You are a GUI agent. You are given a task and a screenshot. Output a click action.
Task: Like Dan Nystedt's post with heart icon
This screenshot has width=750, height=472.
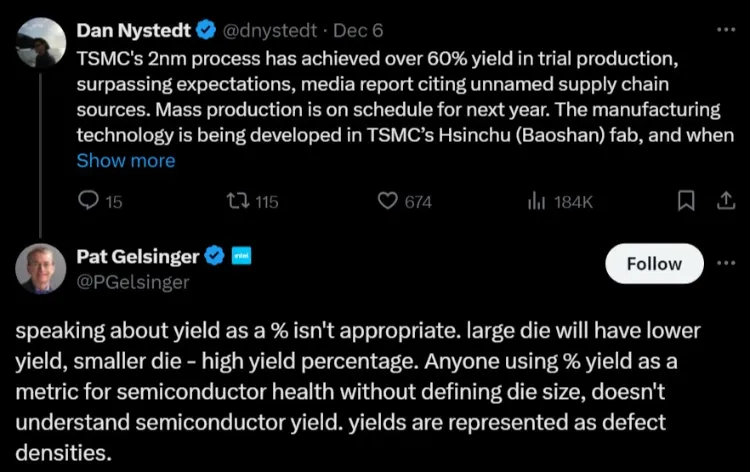[x=388, y=201]
